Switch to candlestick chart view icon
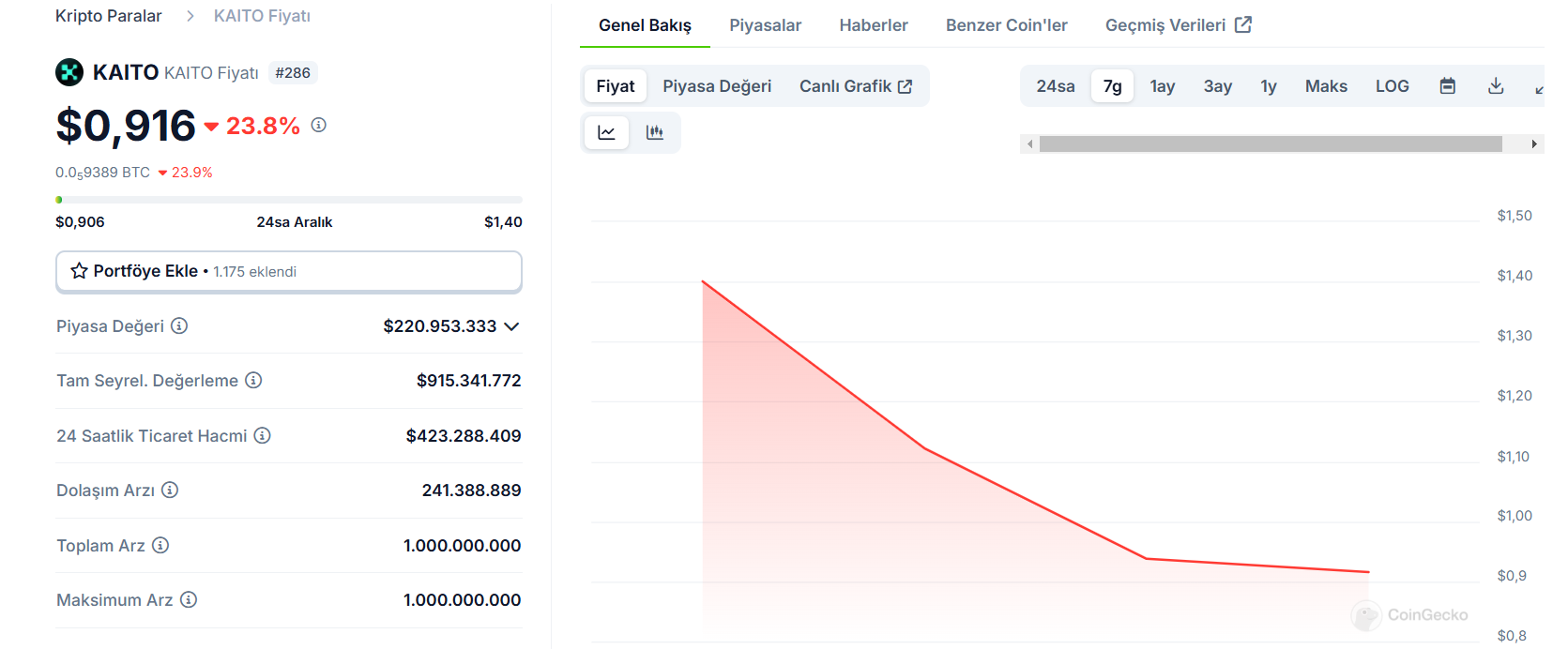 (x=655, y=132)
